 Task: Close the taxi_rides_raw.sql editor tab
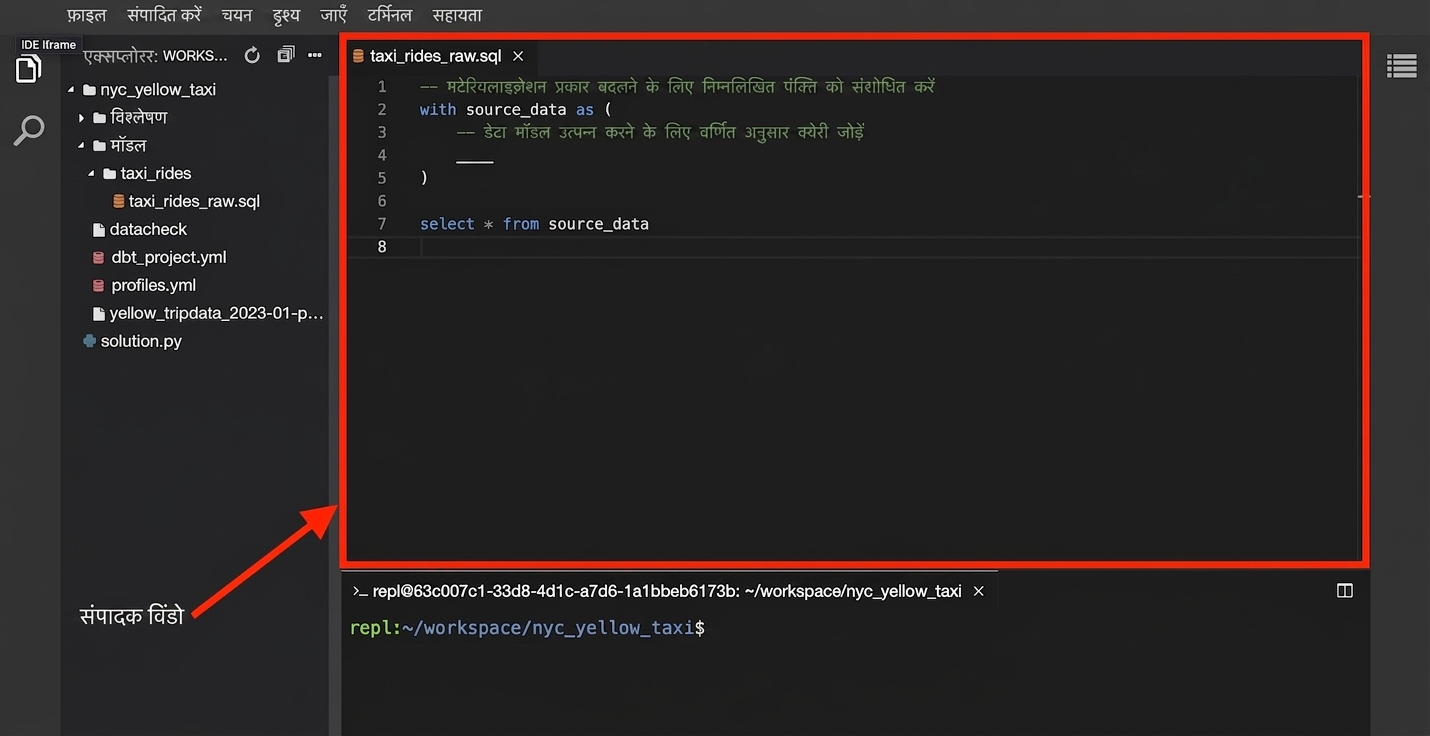[518, 56]
